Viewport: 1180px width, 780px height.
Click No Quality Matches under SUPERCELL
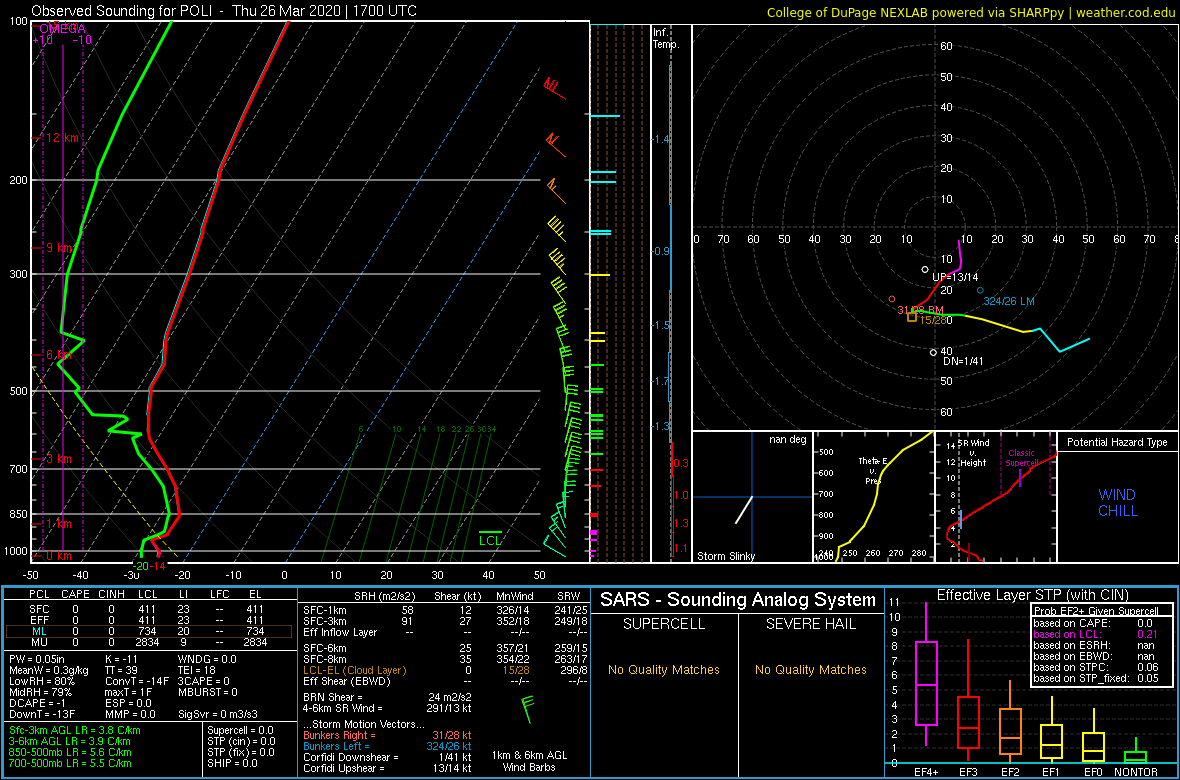click(x=664, y=669)
